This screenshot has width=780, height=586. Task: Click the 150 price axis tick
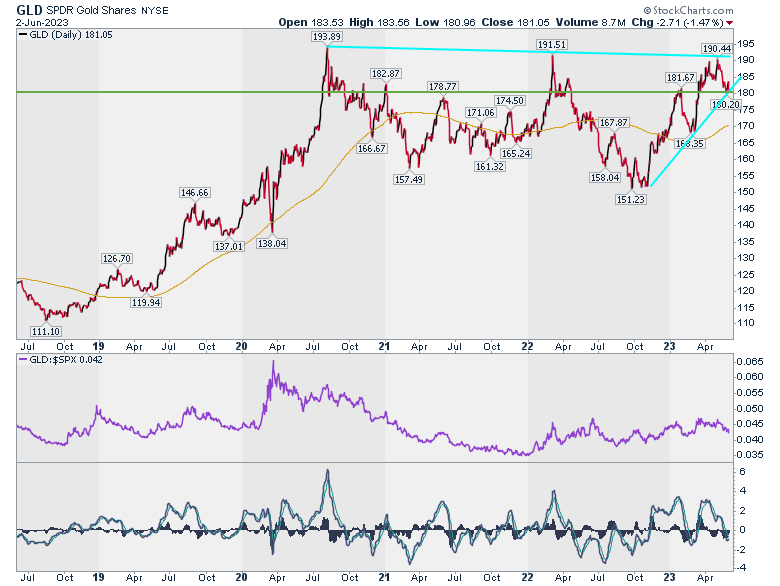(x=746, y=192)
